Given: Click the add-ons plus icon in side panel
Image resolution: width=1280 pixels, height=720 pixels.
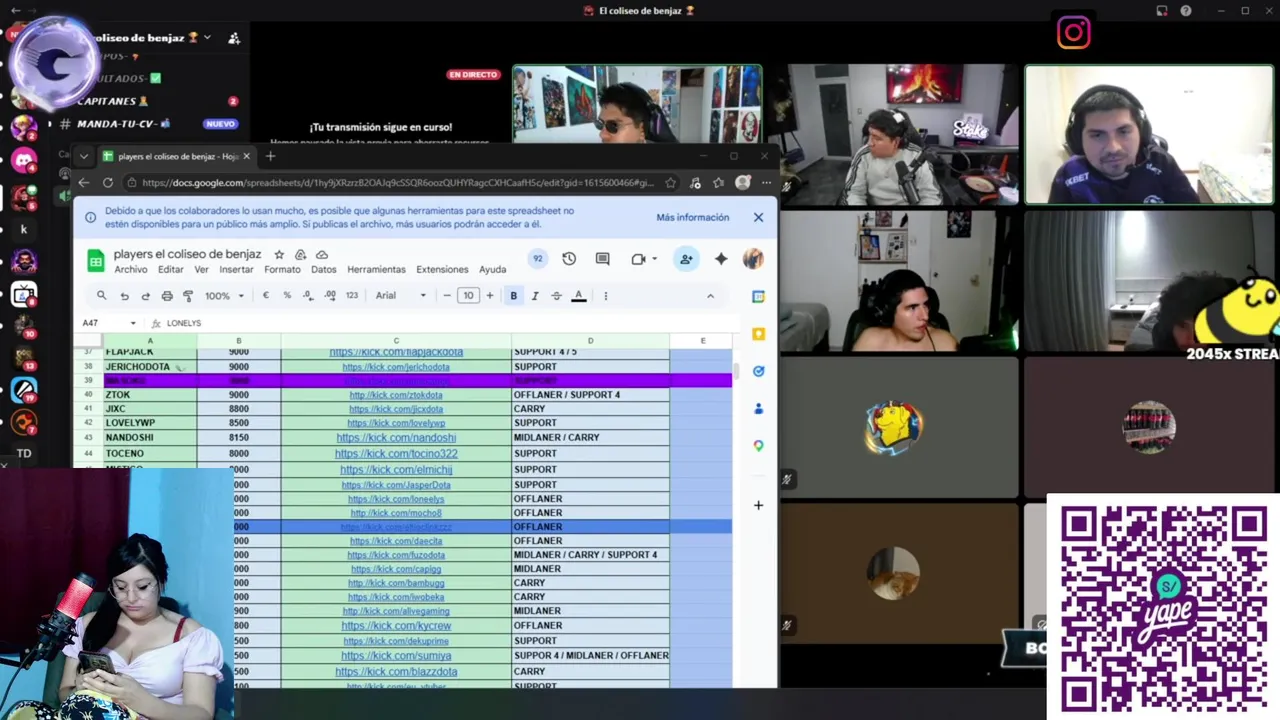Looking at the screenshot, I should (758, 505).
